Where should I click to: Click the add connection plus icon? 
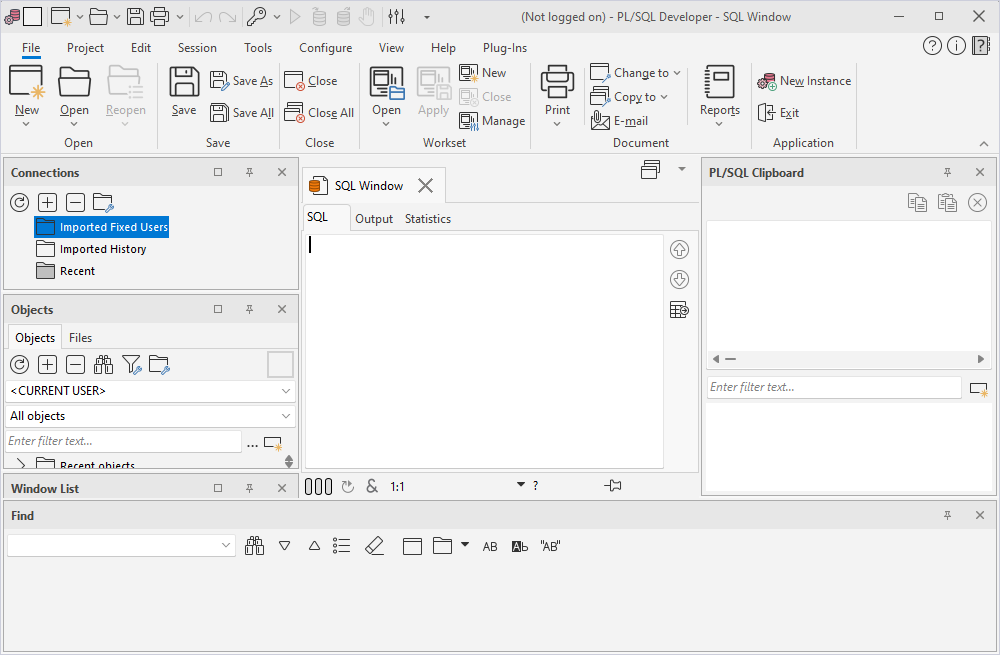pyautogui.click(x=48, y=203)
